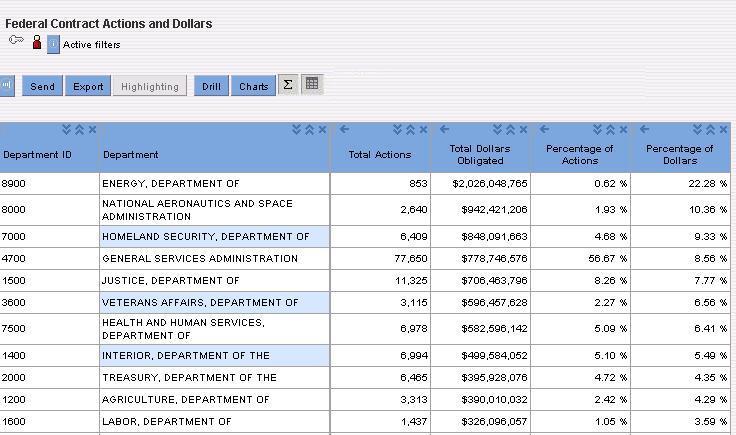Image resolution: width=736 pixels, height=435 pixels.
Task: Open the Charts button
Action: click(253, 86)
